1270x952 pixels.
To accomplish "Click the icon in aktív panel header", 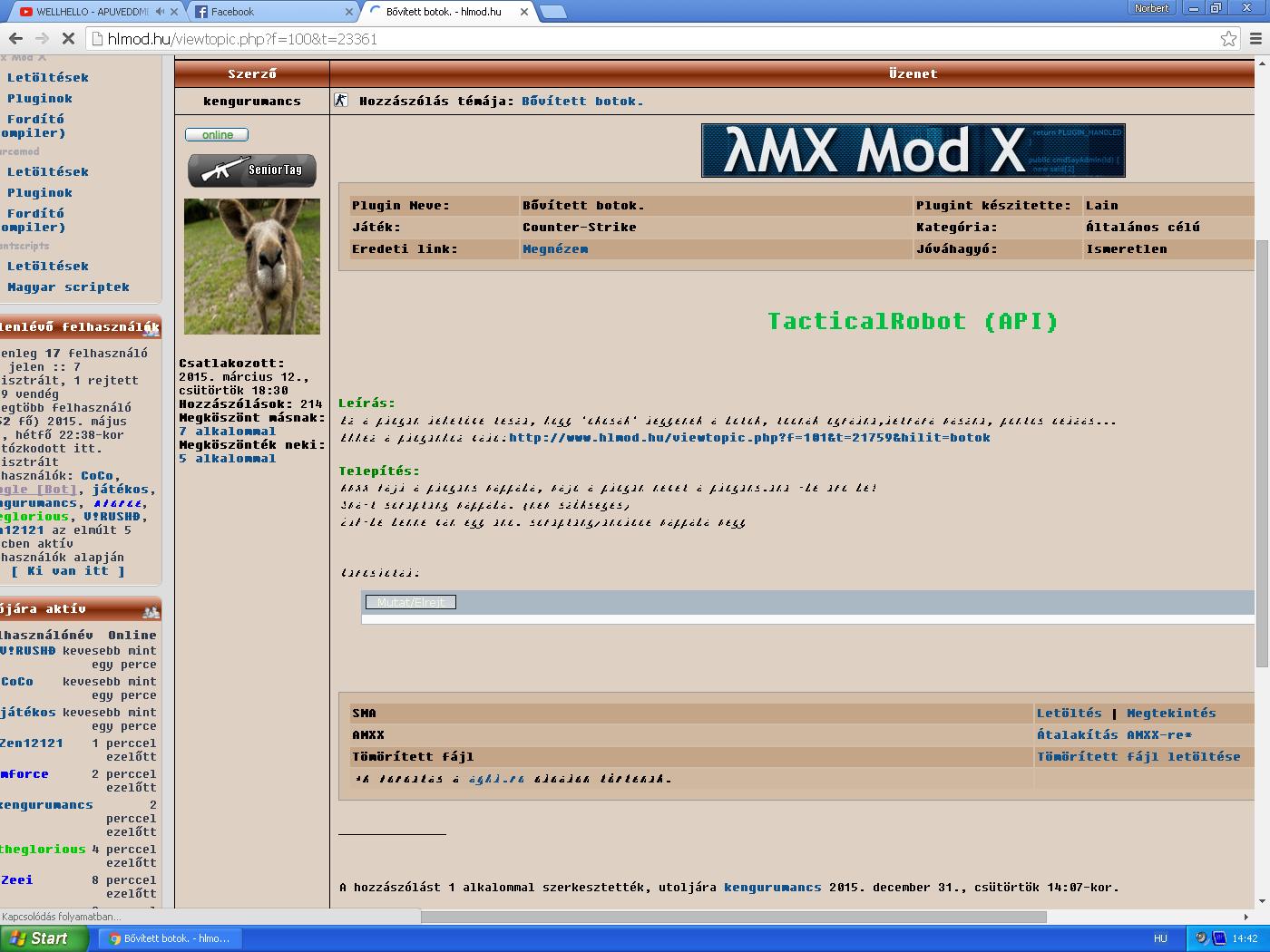I will pyautogui.click(x=151, y=612).
